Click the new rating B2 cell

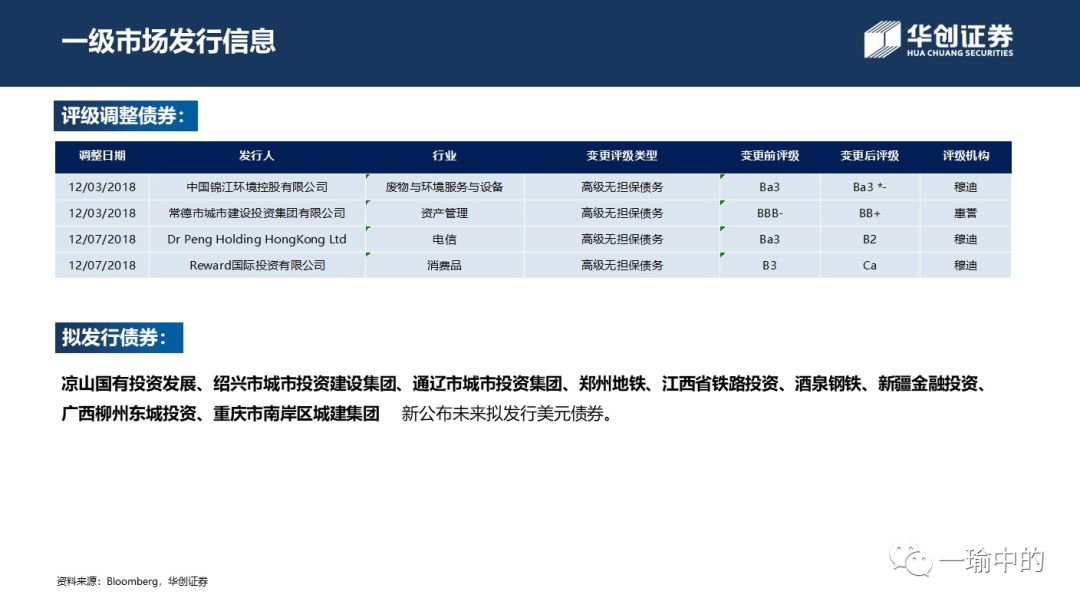point(869,239)
